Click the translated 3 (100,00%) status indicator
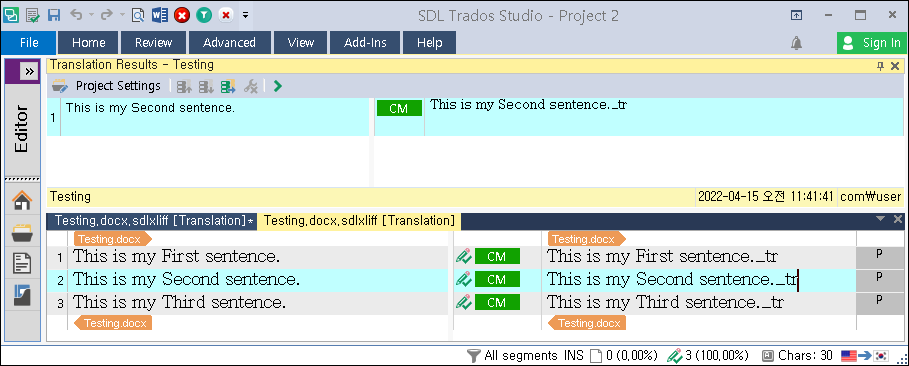This screenshot has height=366, width=909. (707, 355)
